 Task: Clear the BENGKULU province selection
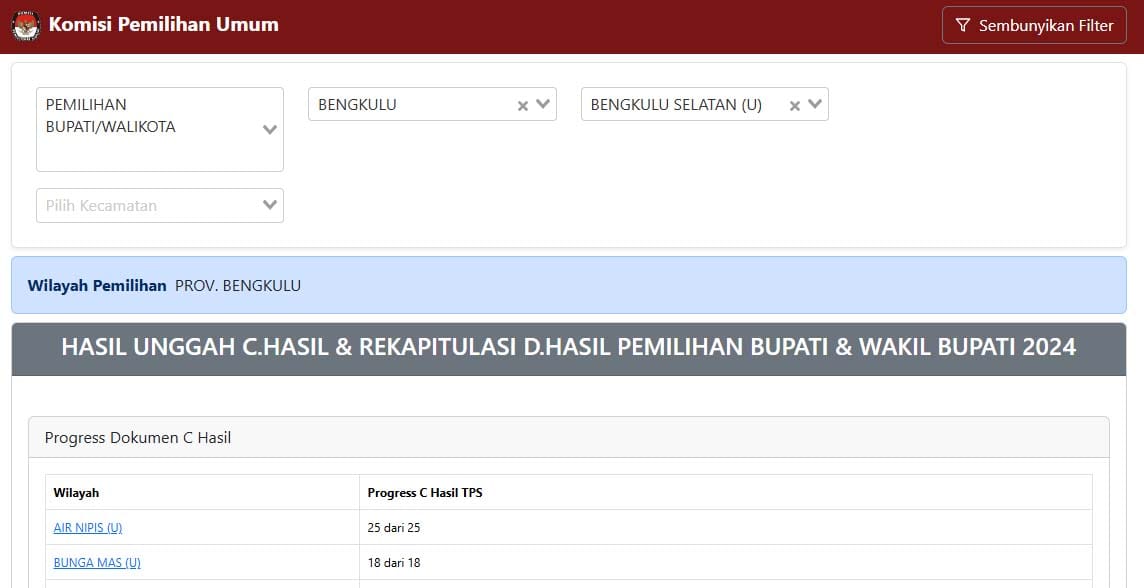tap(522, 105)
